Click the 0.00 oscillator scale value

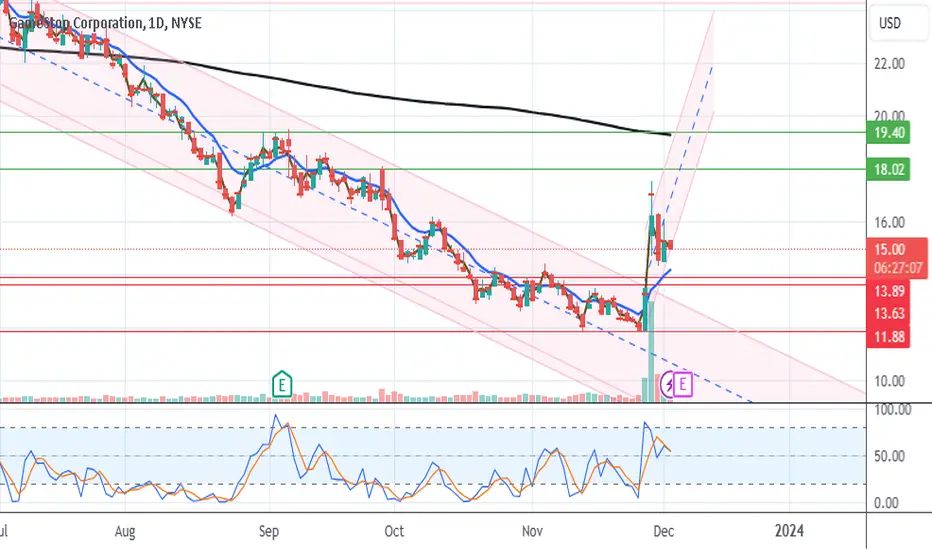pos(886,503)
